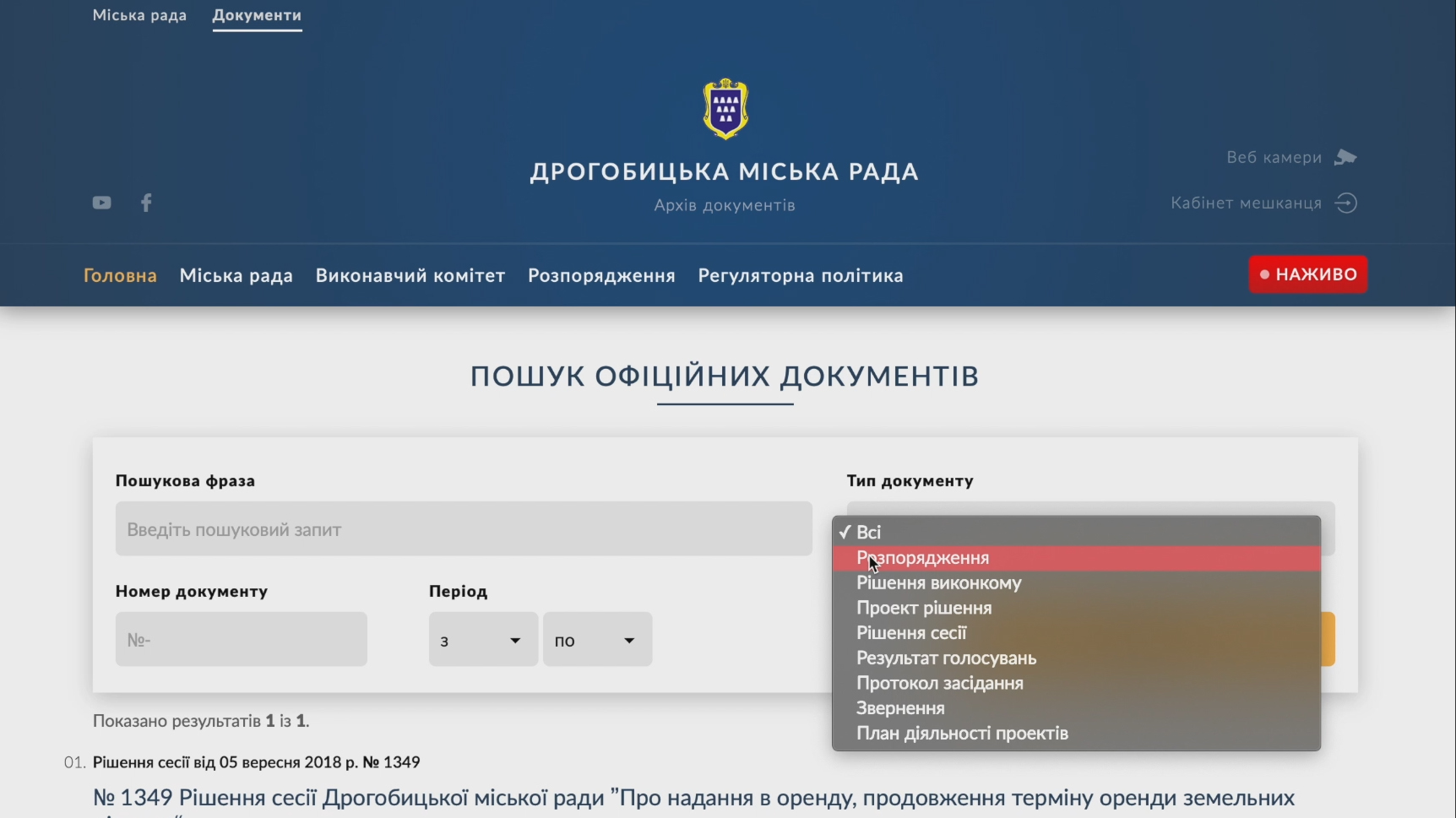Click the 'Номер документу' input field
The height and width of the screenshot is (818, 1456).
click(242, 639)
